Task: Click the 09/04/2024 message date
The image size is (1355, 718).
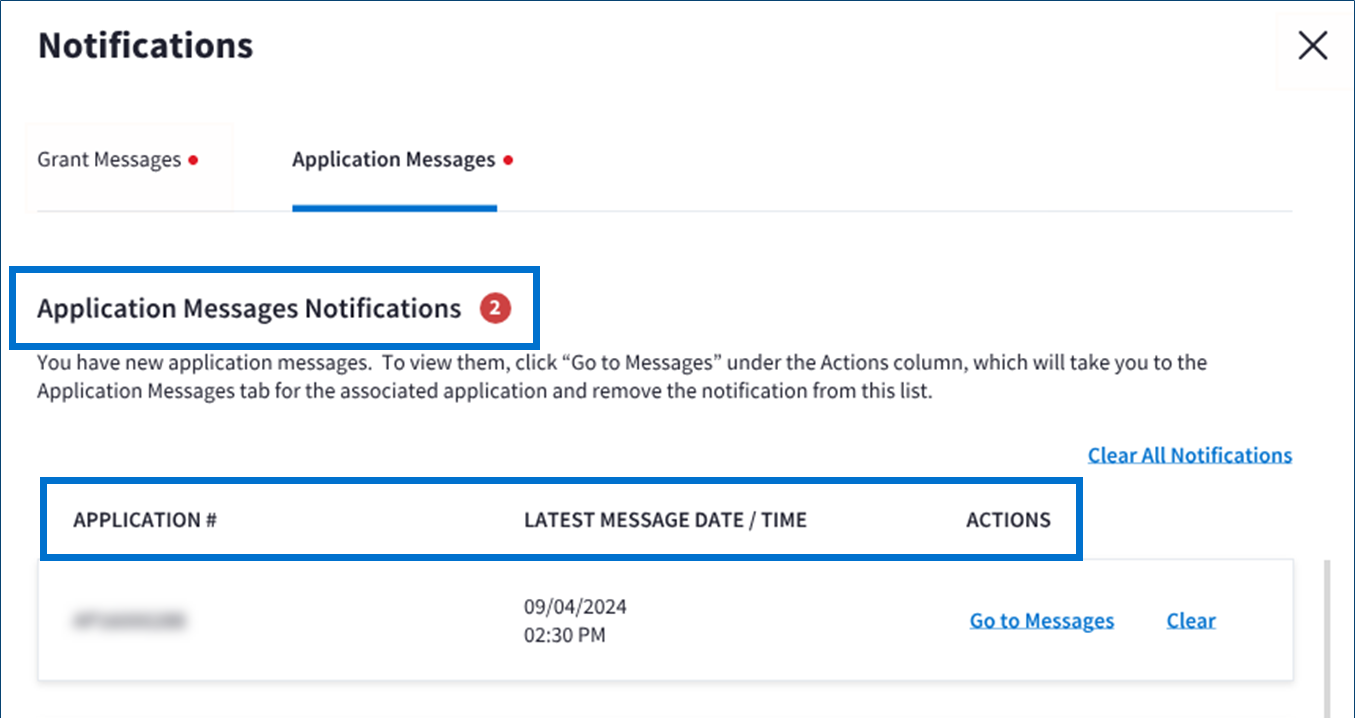Action: click(x=575, y=607)
